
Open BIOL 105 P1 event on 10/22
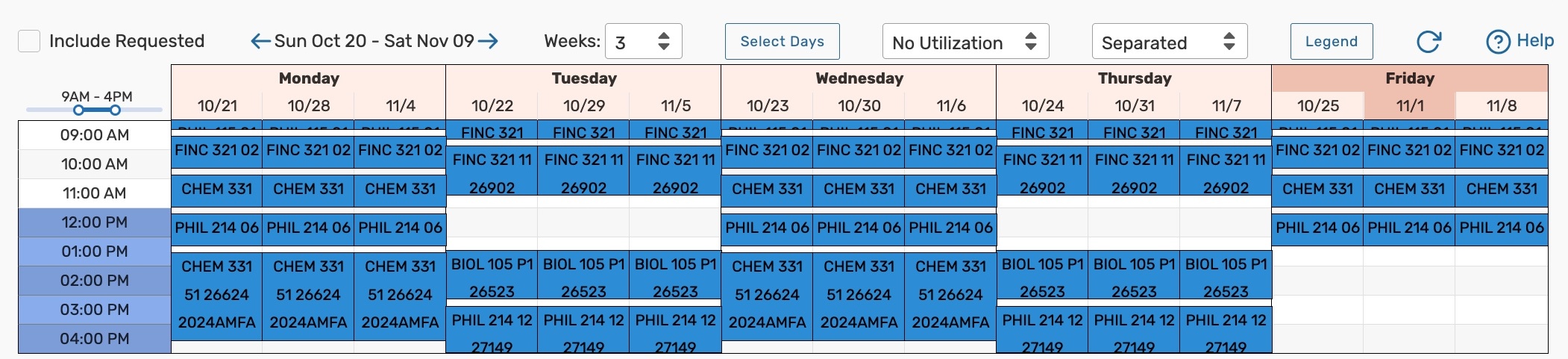coord(492,277)
